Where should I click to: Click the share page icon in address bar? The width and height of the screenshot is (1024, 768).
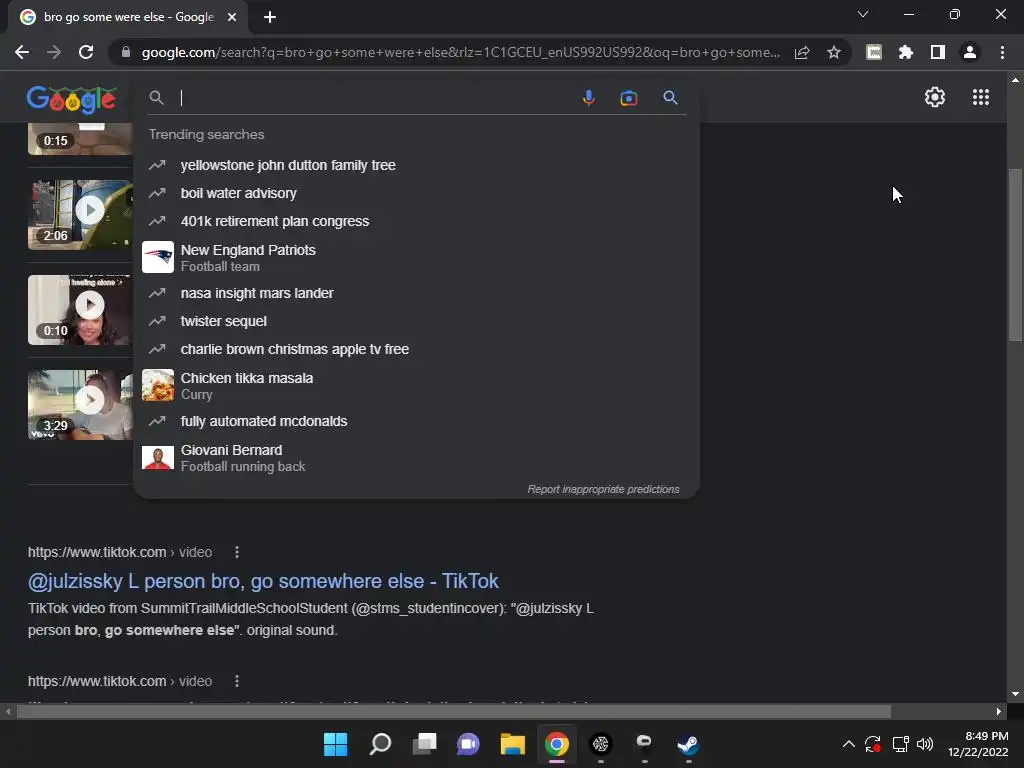[802, 52]
